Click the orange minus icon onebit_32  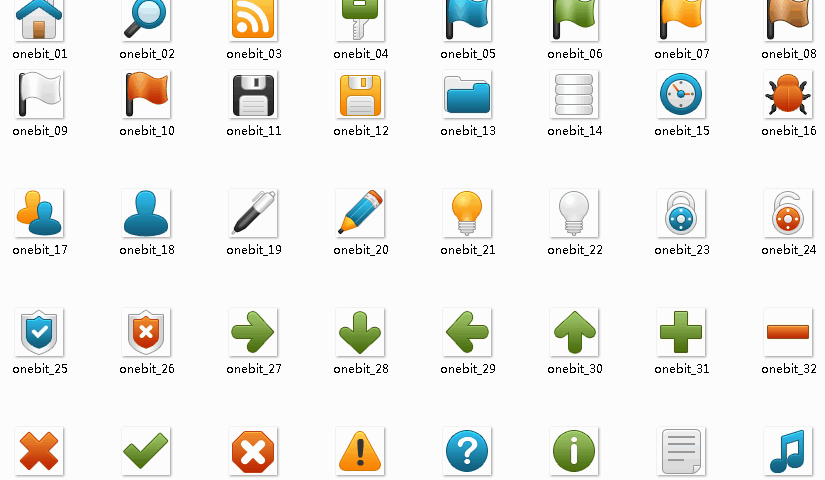coord(788,332)
